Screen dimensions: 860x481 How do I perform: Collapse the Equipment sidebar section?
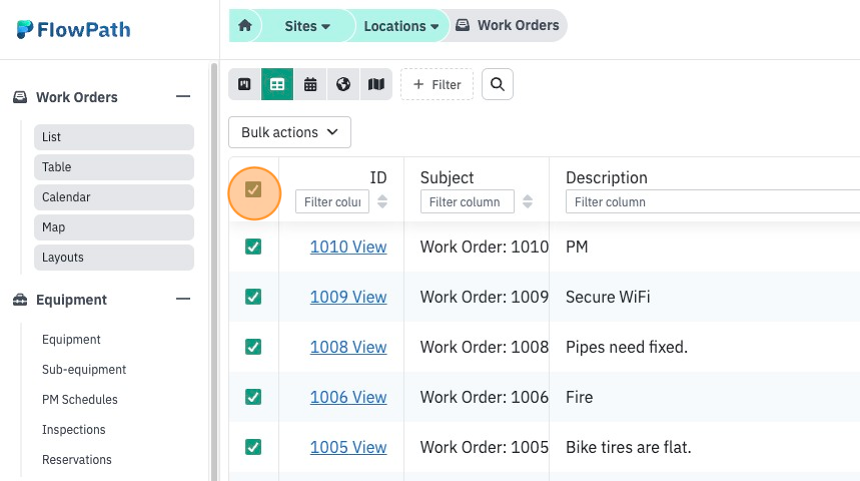(183, 299)
